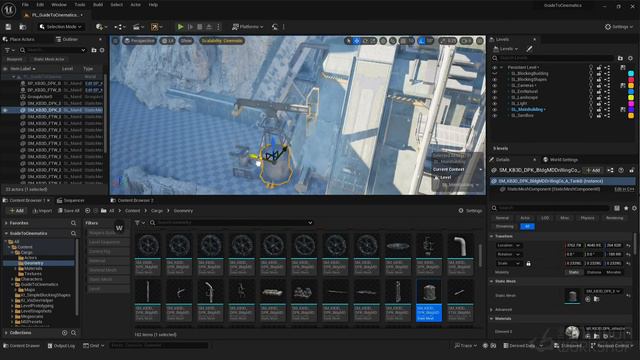Click the add folder icon in Levels panel
Image resolution: width=640 pixels, height=360 pixels.
[620, 58]
